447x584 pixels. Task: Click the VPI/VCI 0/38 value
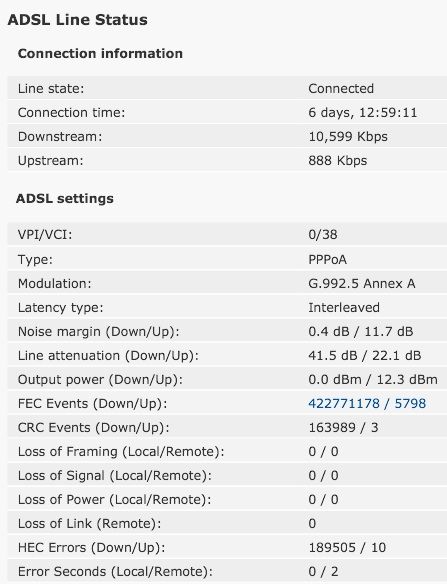(323, 235)
